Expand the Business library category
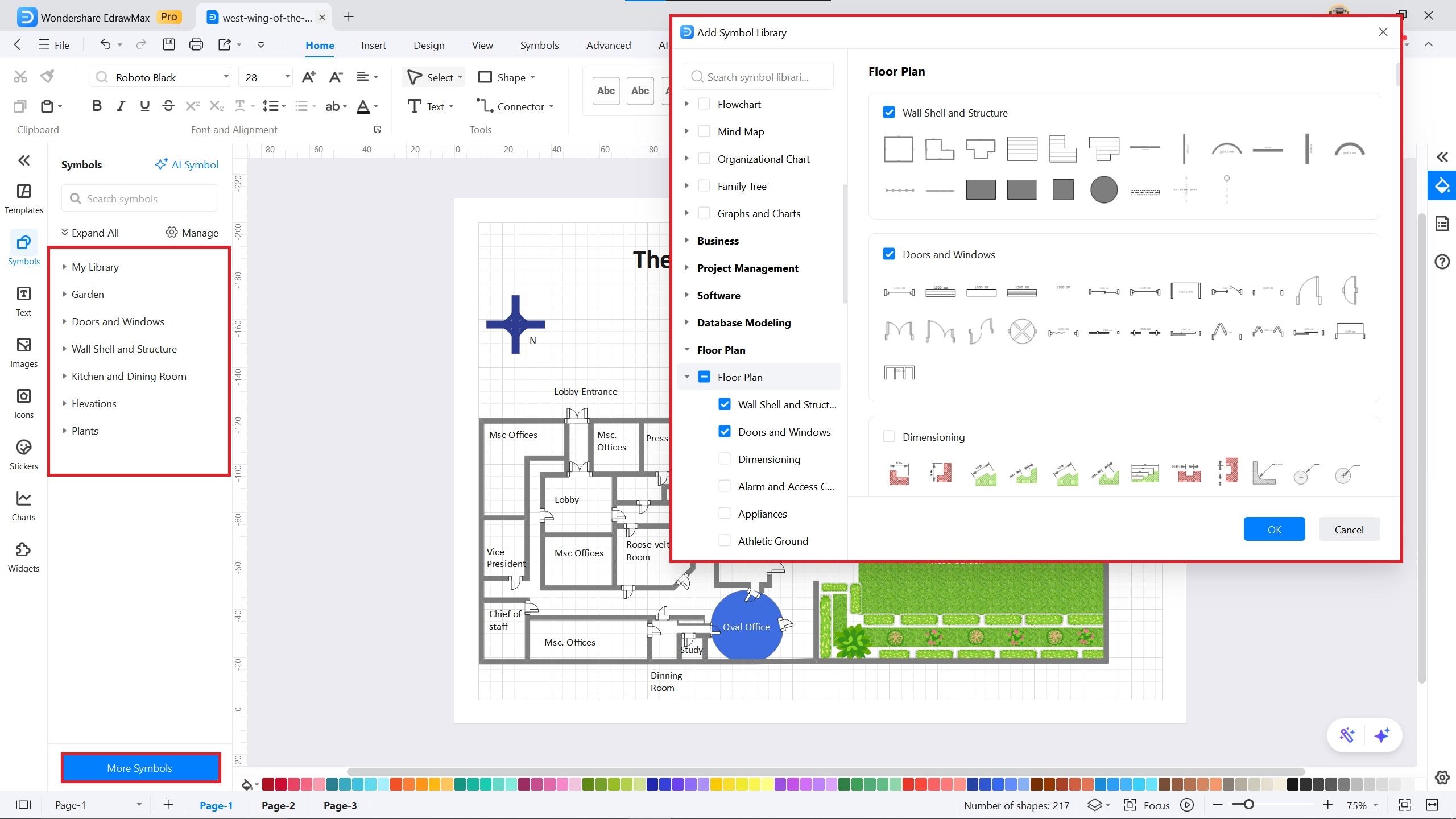This screenshot has height=819, width=1456. (x=687, y=241)
